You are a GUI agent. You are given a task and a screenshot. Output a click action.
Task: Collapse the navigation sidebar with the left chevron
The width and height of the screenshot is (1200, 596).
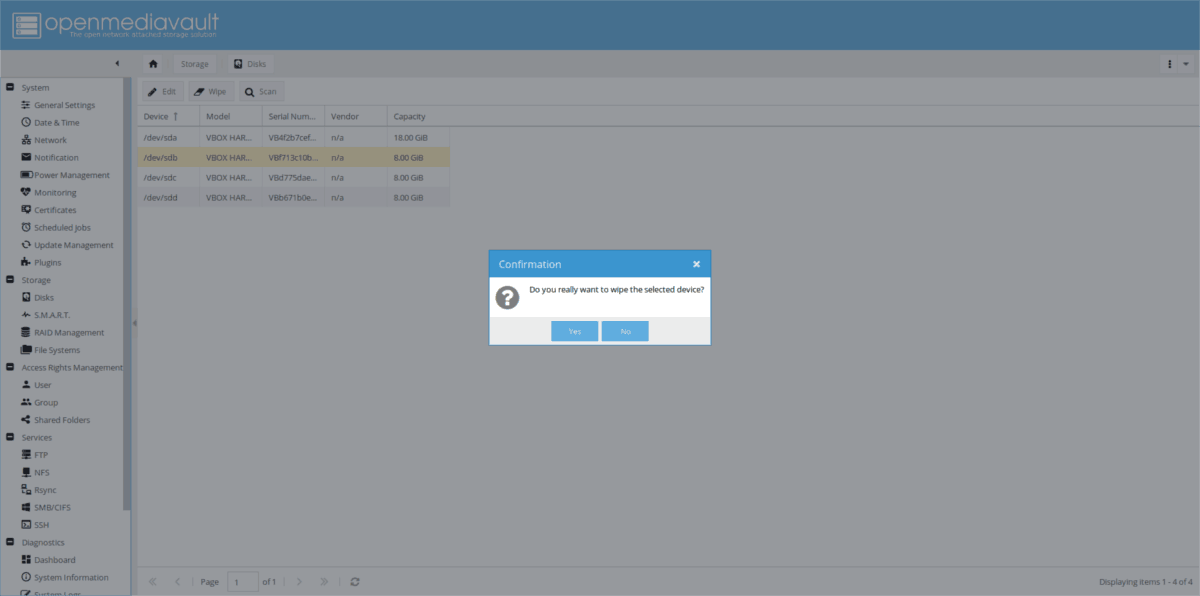116,62
